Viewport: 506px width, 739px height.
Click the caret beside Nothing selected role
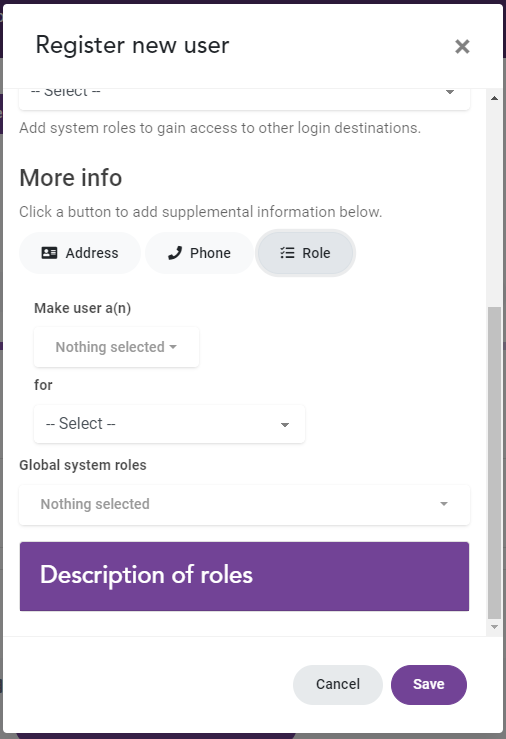(173, 347)
